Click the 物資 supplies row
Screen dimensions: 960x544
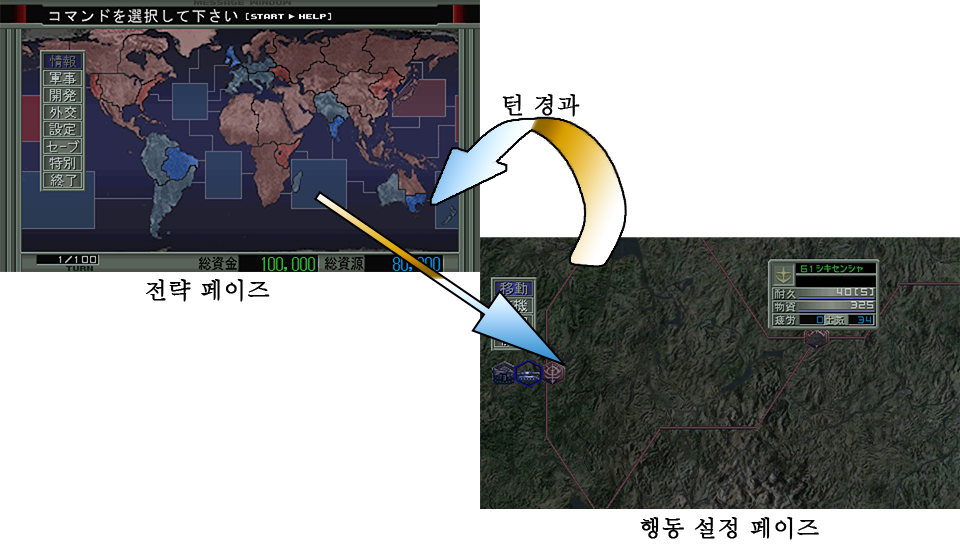pos(824,306)
